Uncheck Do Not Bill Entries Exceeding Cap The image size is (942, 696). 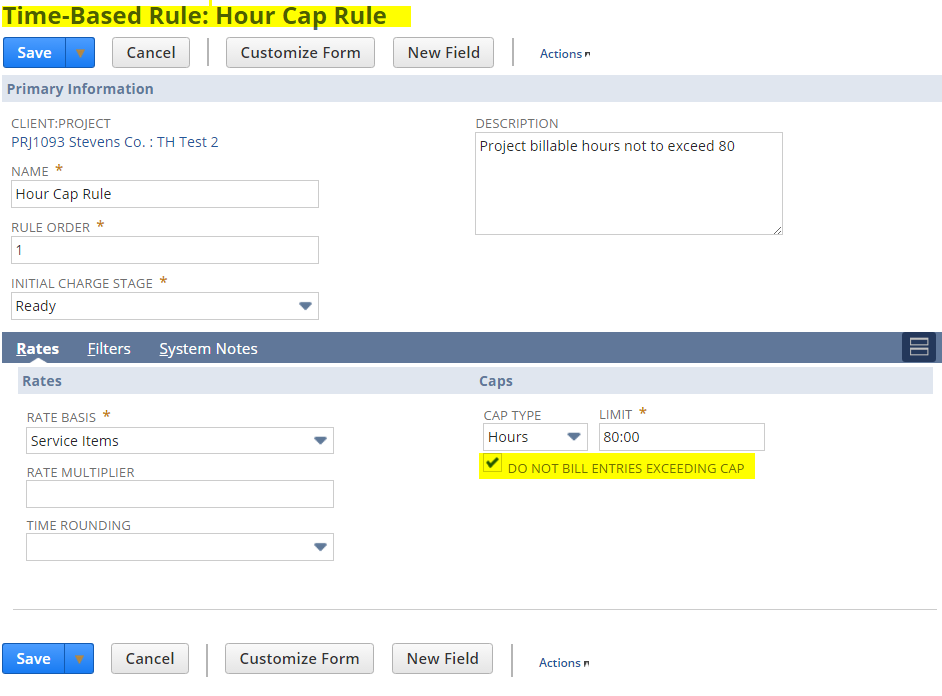[x=492, y=464]
